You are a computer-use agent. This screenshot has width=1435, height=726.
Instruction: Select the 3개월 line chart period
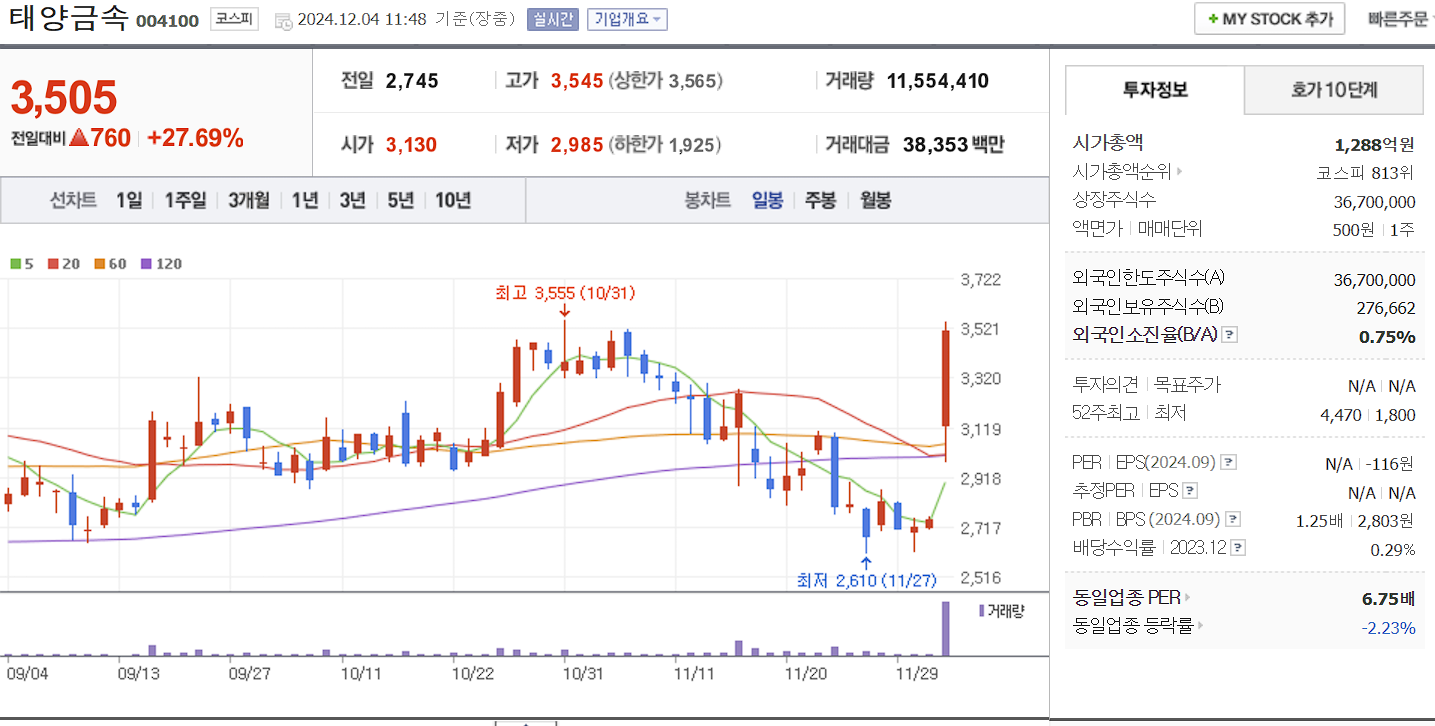tap(248, 200)
